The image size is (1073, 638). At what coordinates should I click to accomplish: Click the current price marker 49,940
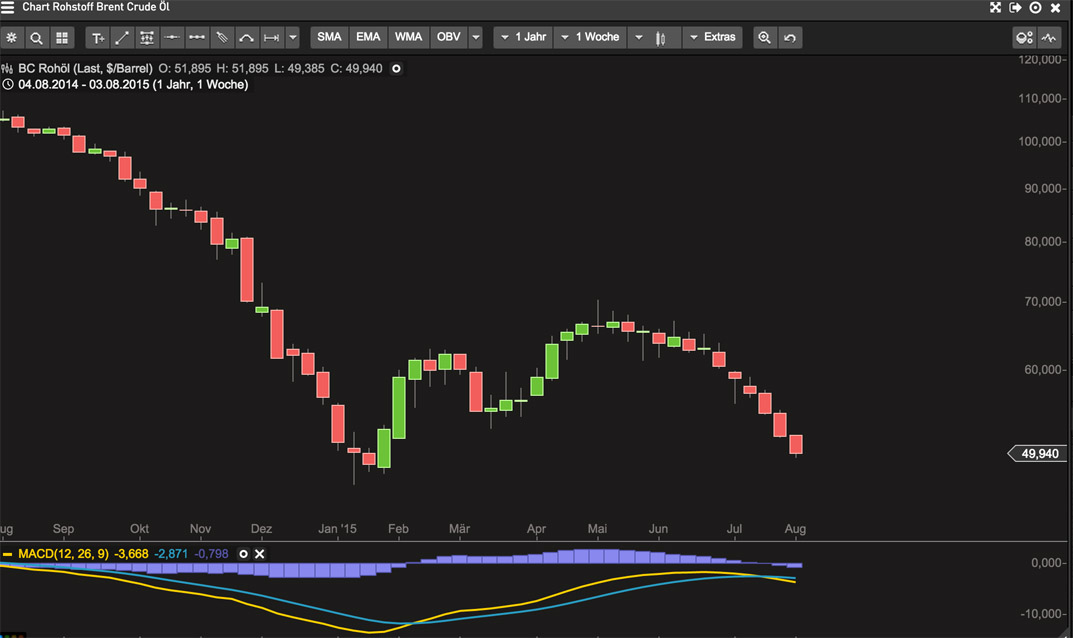[1037, 454]
